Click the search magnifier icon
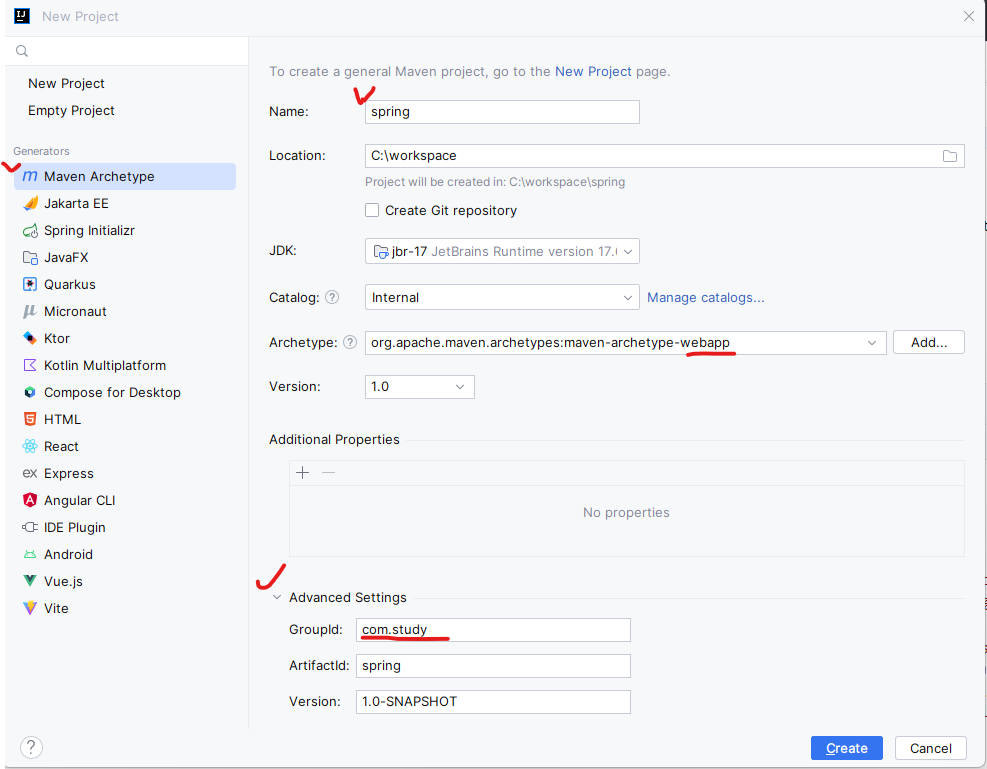The width and height of the screenshot is (987, 769). click(22, 51)
